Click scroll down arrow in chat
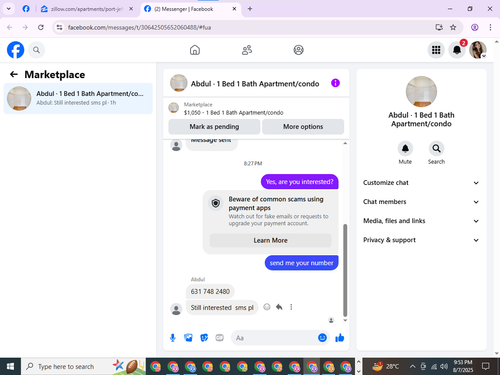This screenshot has width=500, height=375. (x=345, y=320)
